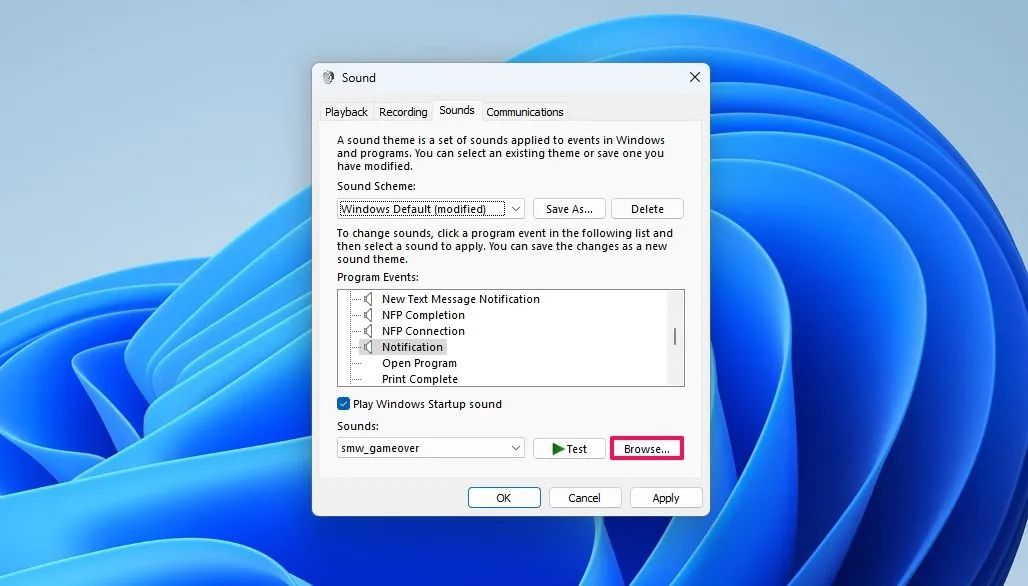Switch to the Recording tab
The image size is (1028, 586).
pyautogui.click(x=403, y=112)
